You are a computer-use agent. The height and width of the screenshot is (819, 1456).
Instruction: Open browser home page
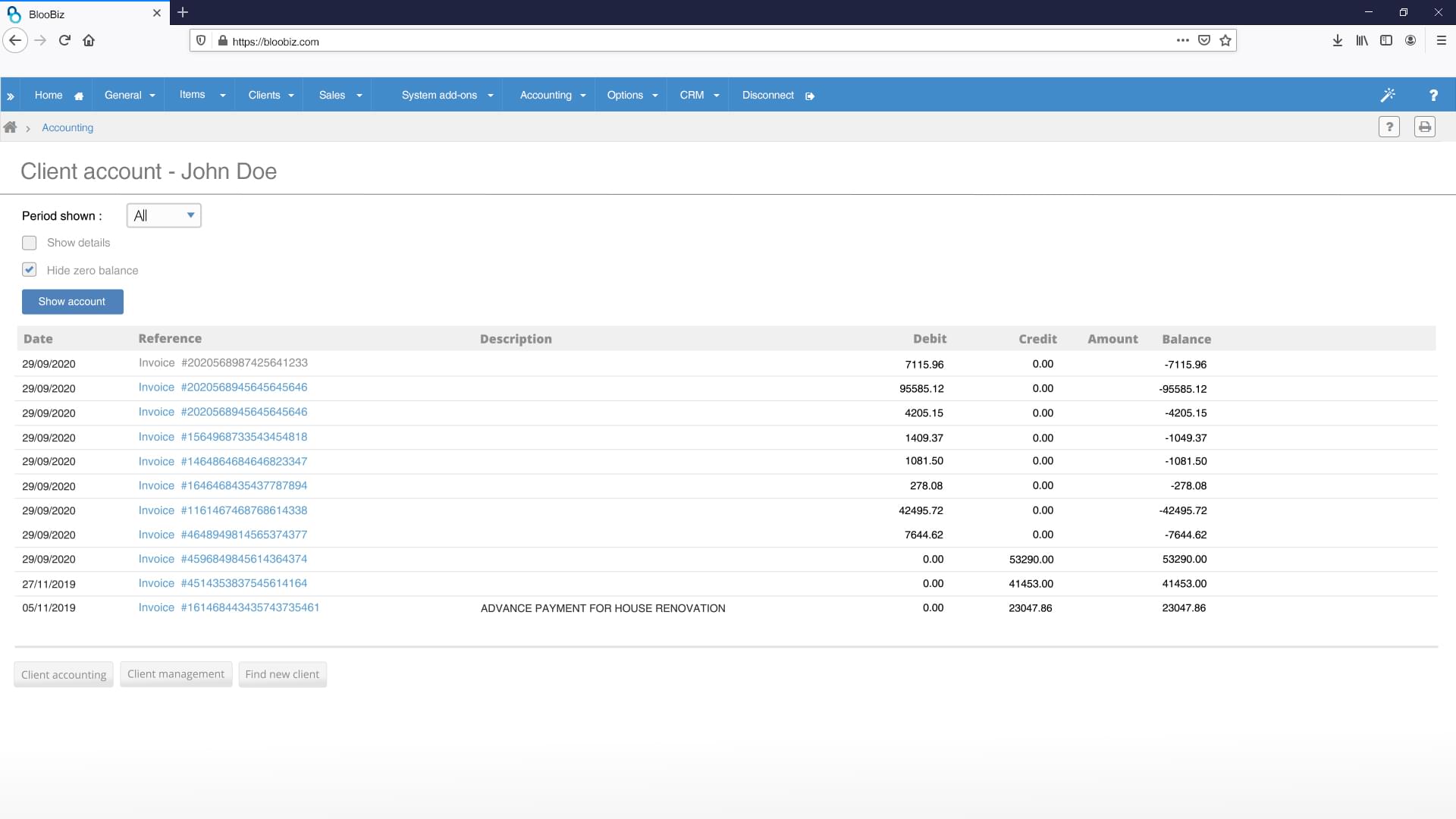click(x=89, y=40)
